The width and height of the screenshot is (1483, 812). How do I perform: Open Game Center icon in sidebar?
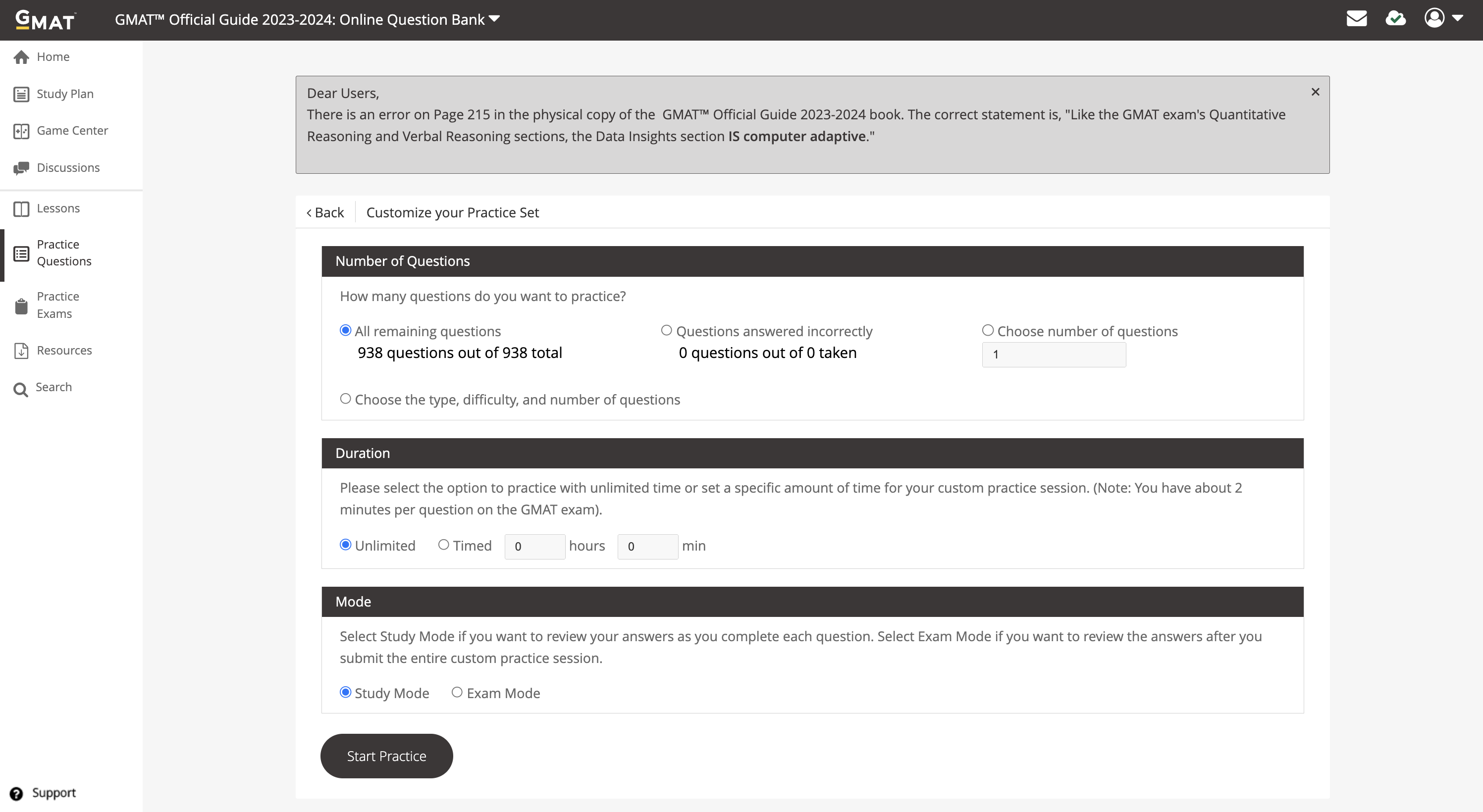pos(21,131)
